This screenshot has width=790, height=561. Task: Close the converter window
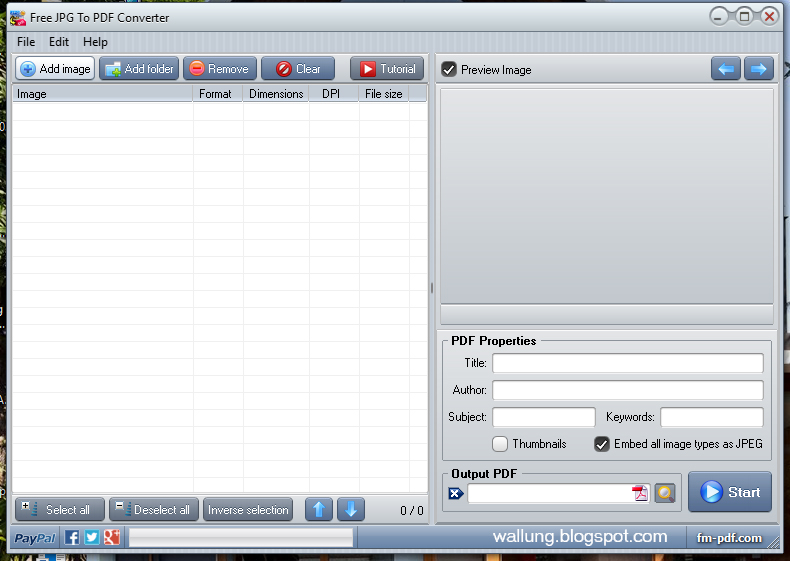point(769,17)
